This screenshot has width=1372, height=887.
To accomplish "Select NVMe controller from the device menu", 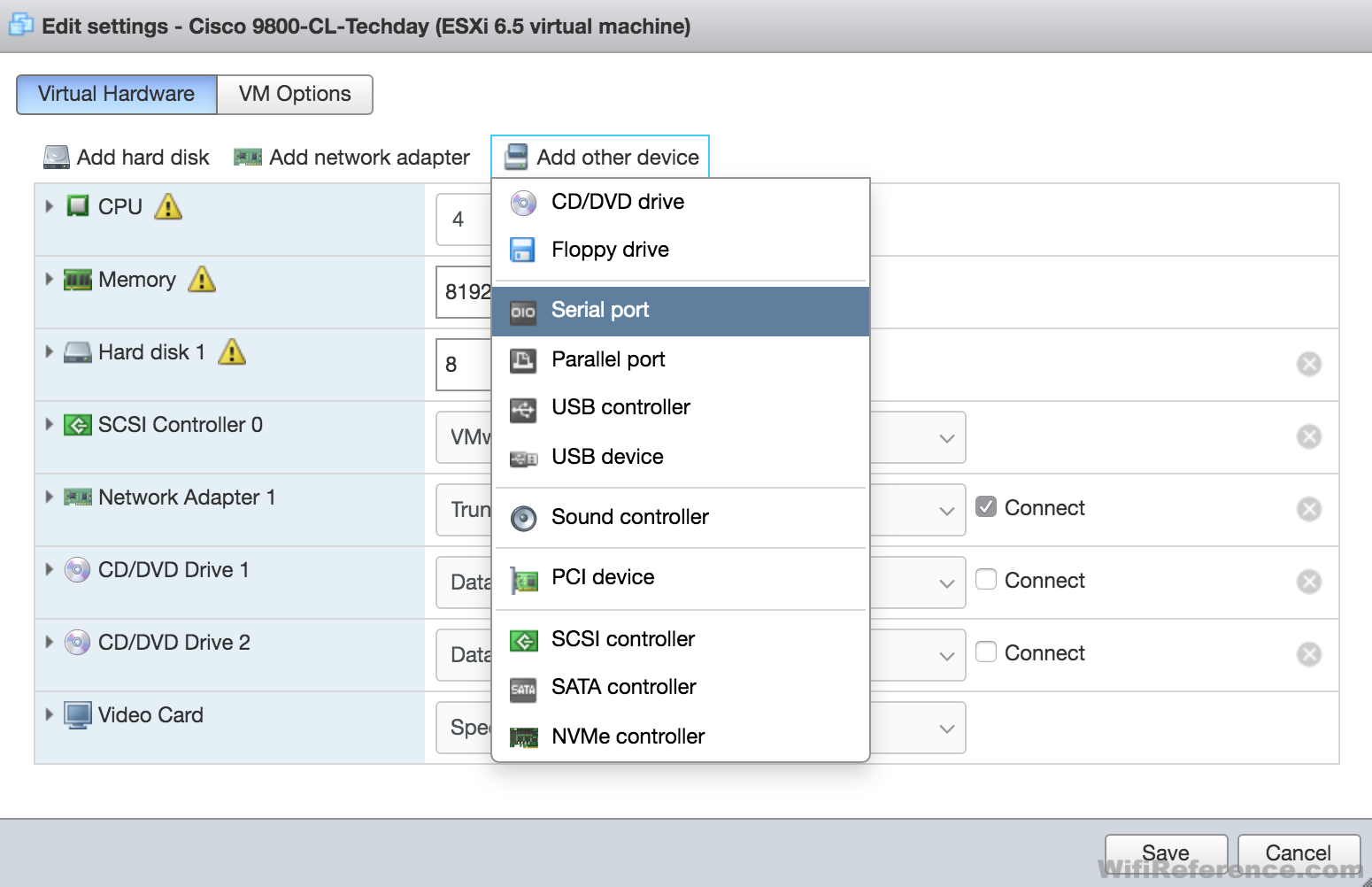I will coord(681,737).
